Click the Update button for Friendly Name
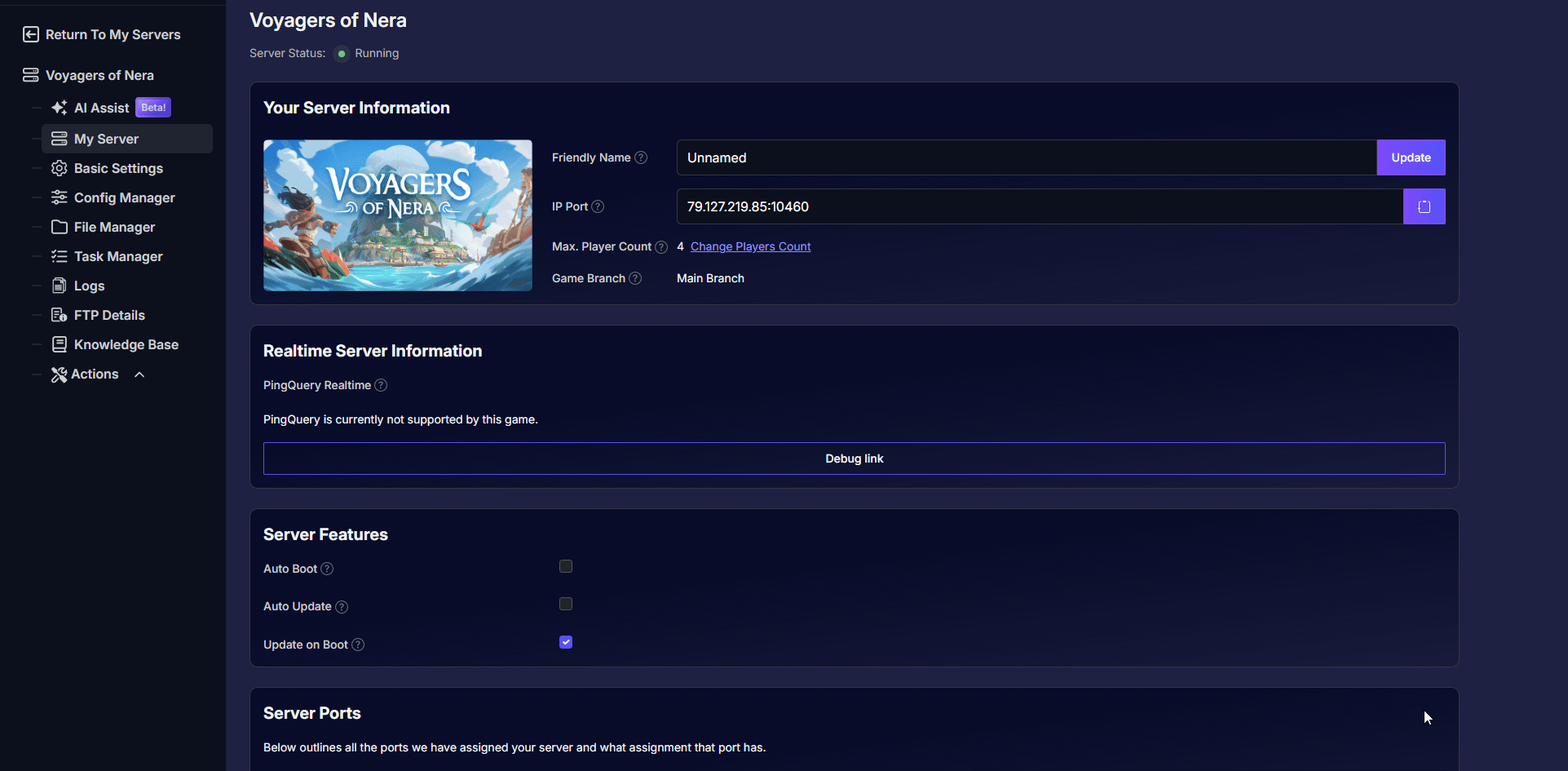The image size is (1568, 771). [1411, 157]
